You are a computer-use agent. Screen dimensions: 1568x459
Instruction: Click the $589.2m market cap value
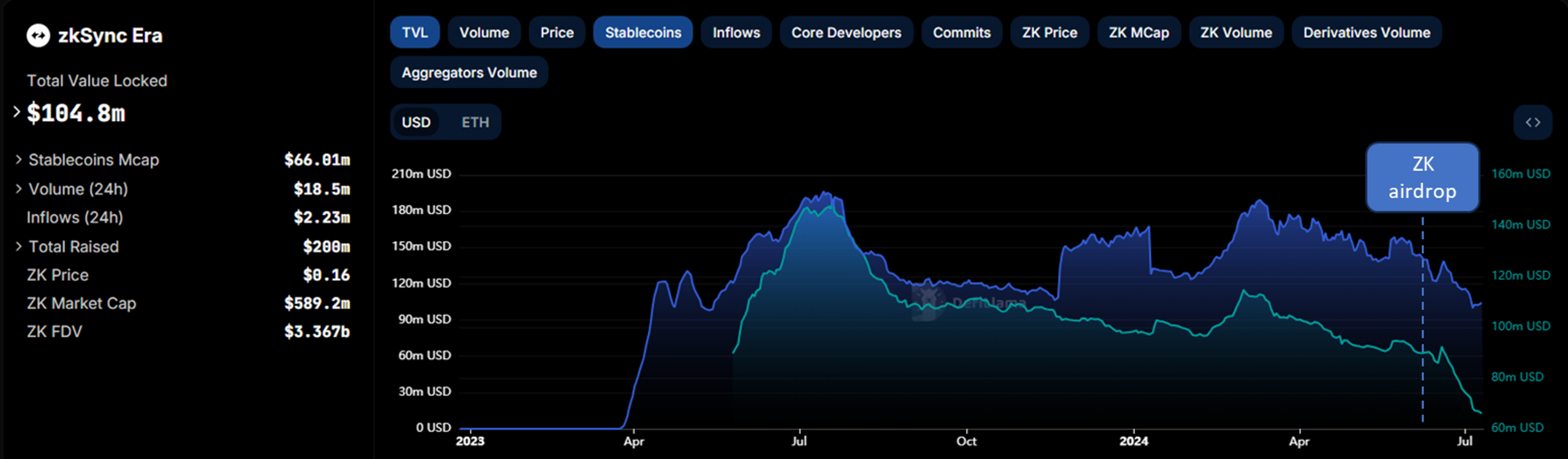tap(317, 303)
